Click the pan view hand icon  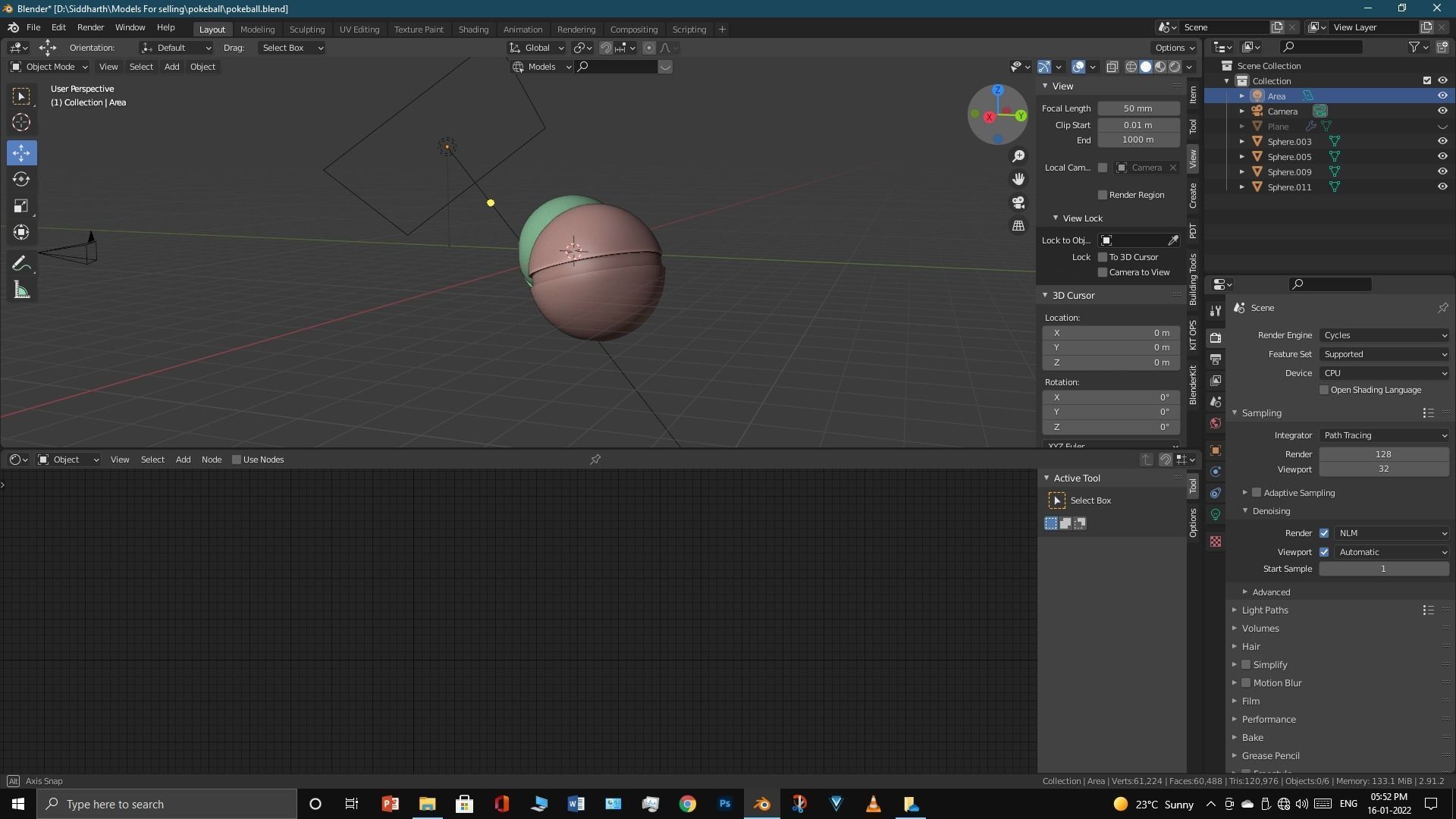[x=1018, y=179]
